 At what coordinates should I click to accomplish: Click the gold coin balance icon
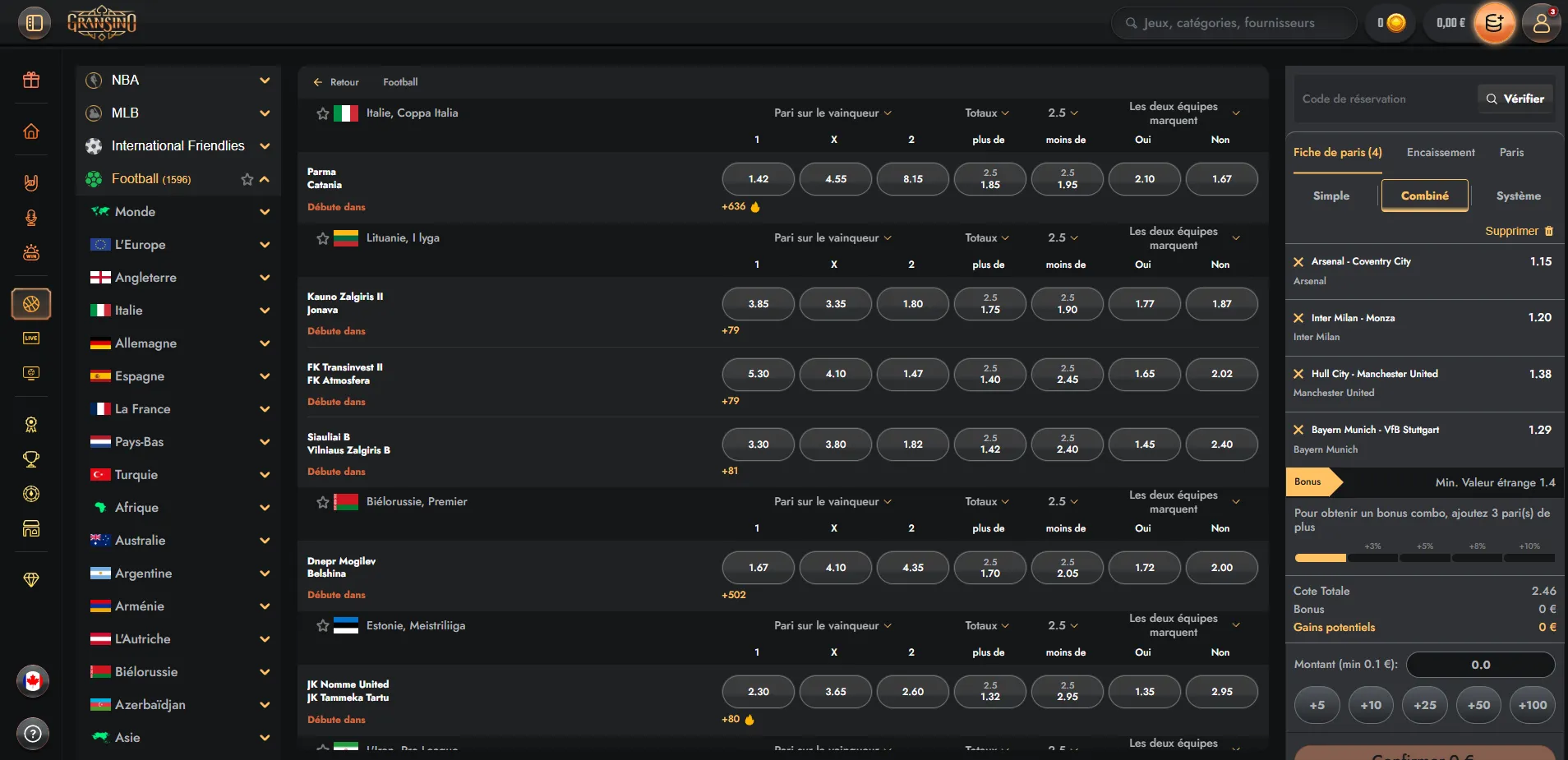(x=1395, y=23)
